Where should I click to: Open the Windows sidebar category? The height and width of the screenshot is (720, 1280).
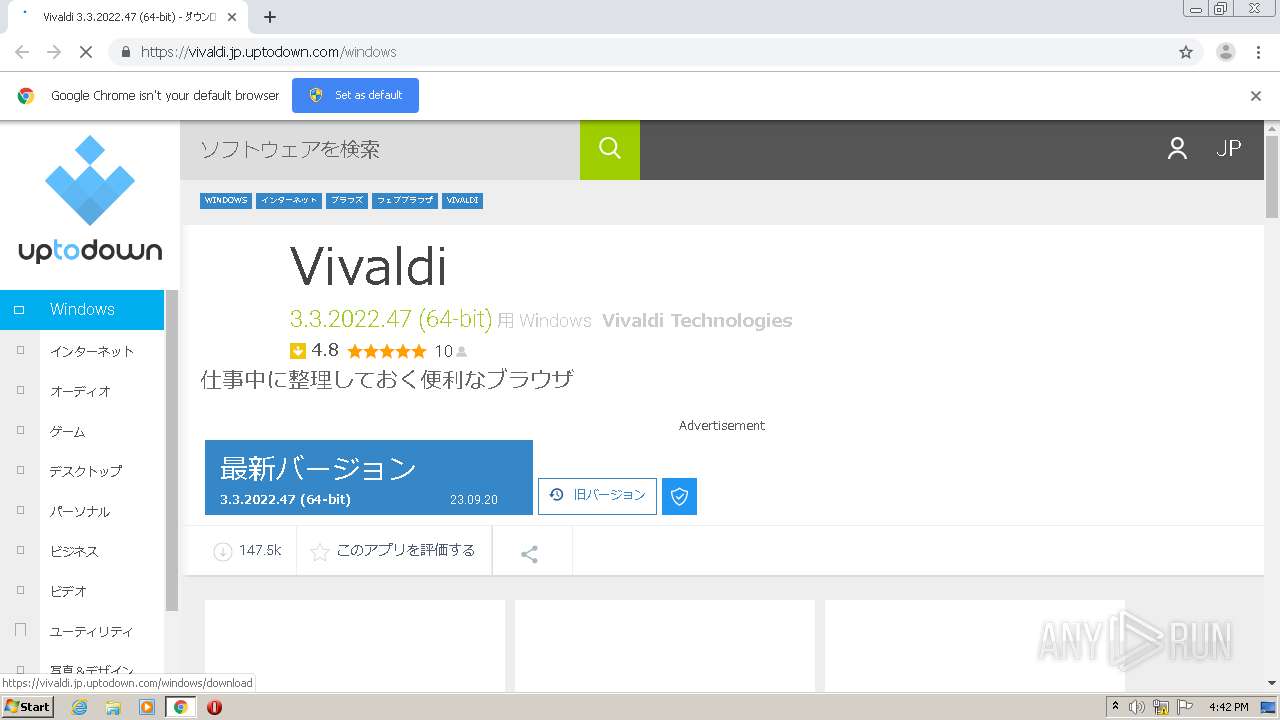pyautogui.click(x=82, y=309)
